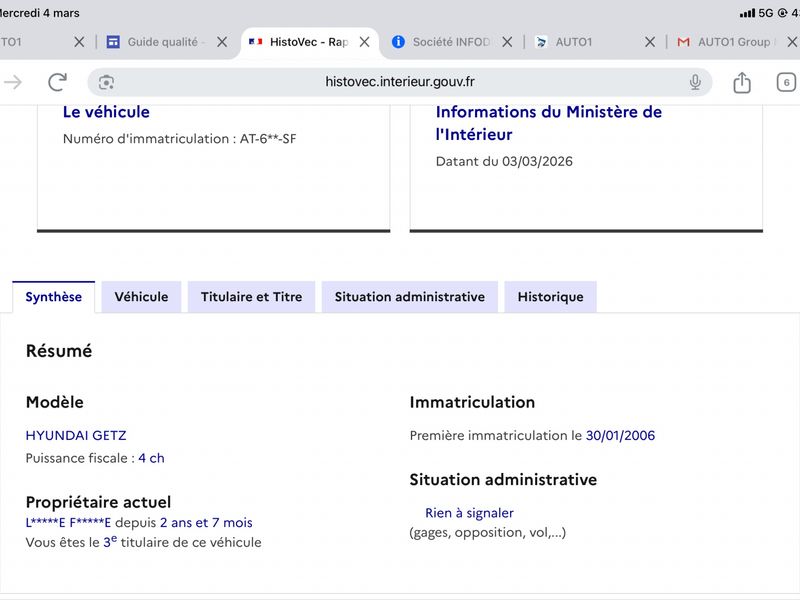Close the Société INFOD tab
Viewport: 800px width, 600px height.
coord(507,42)
